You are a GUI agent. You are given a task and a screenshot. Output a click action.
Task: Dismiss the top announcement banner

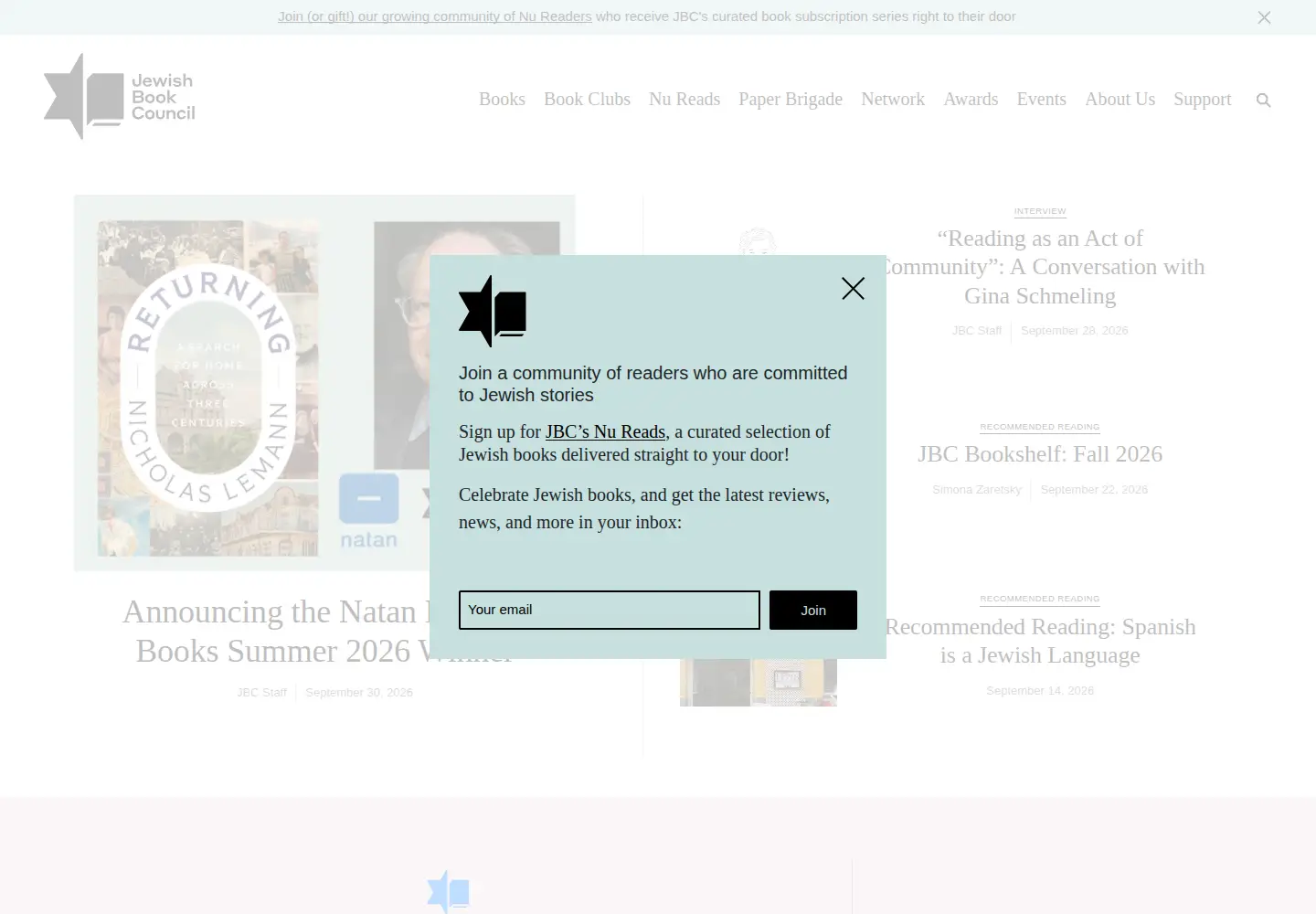pyautogui.click(x=1264, y=17)
